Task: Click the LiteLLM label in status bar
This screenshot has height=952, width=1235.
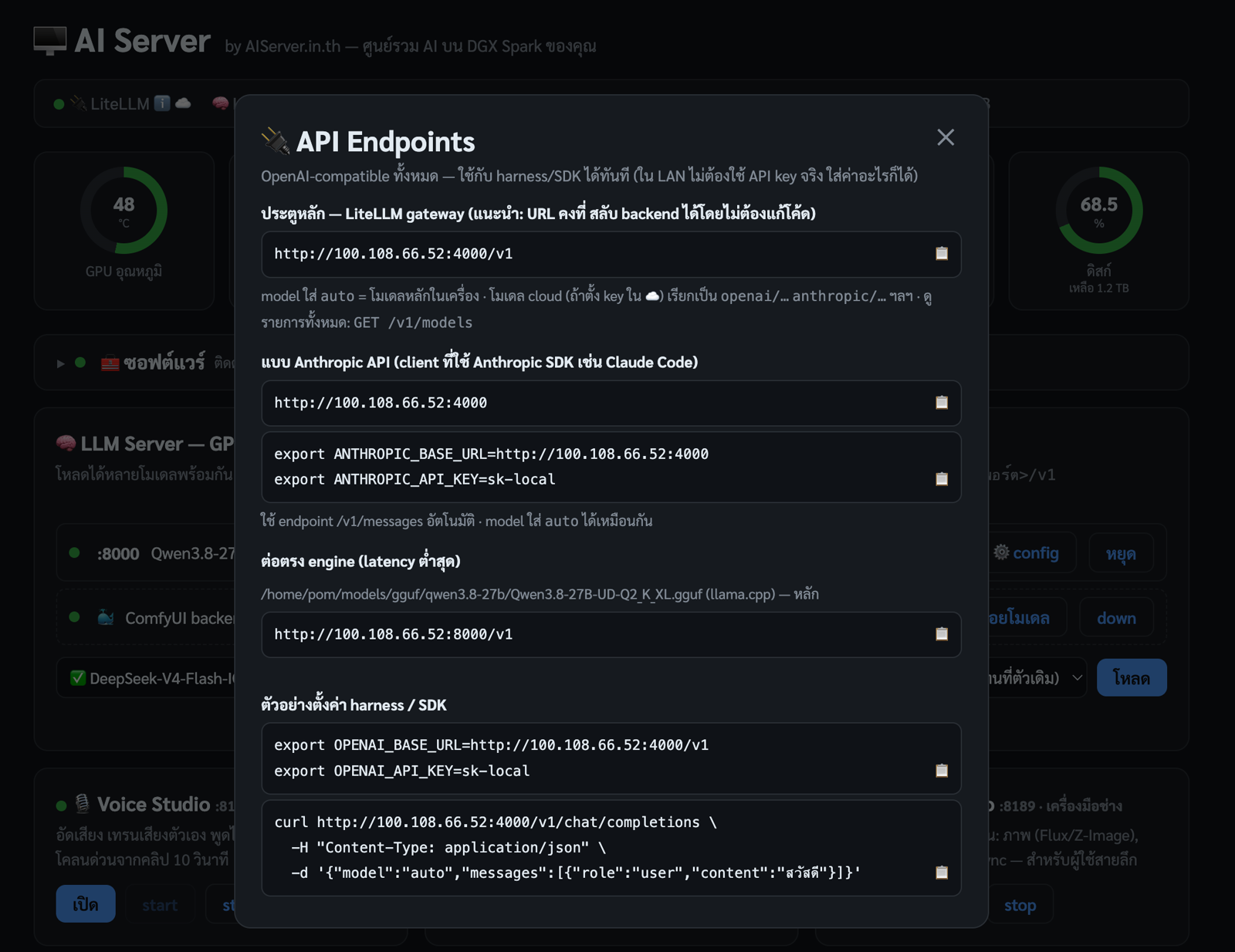Action: pyautogui.click(x=120, y=103)
